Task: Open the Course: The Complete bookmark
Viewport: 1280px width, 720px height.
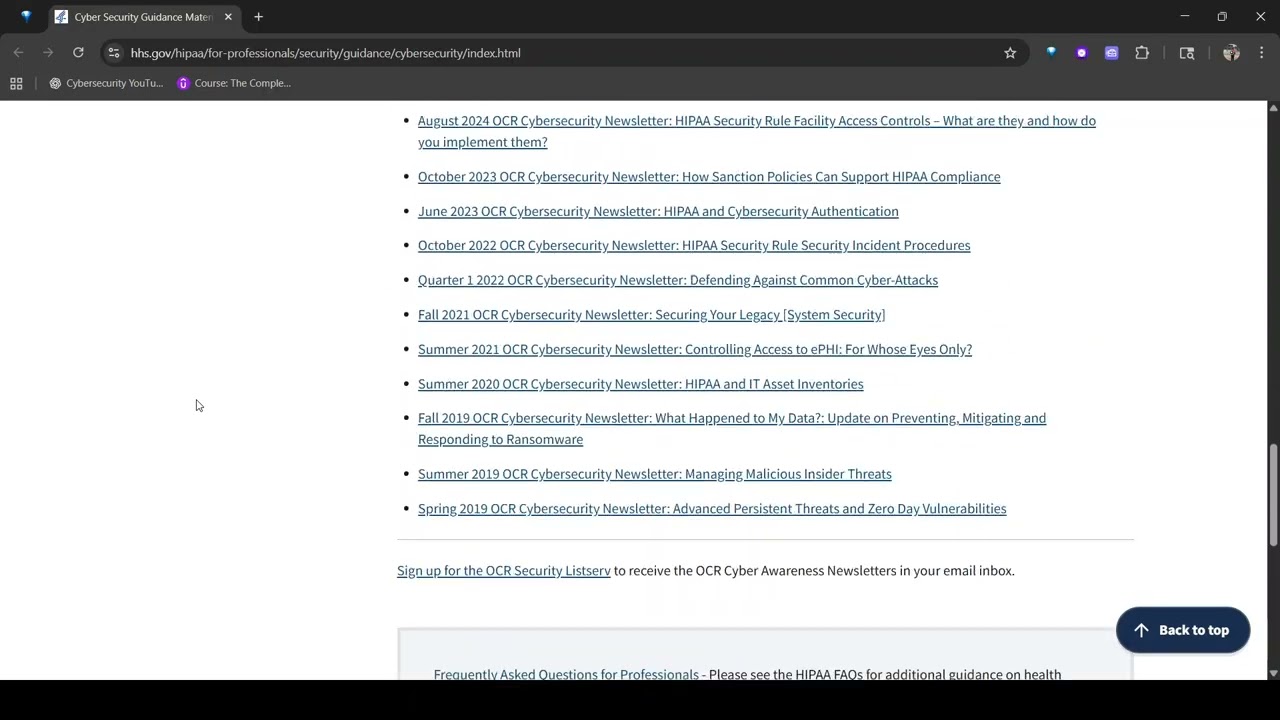Action: (x=234, y=83)
